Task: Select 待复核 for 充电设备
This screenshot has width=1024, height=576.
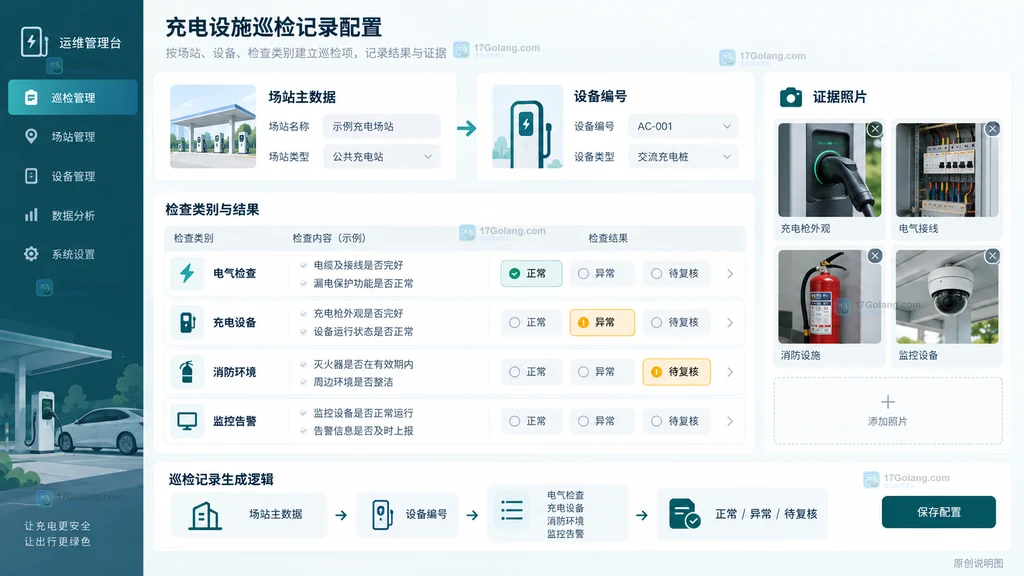Action: (677, 323)
